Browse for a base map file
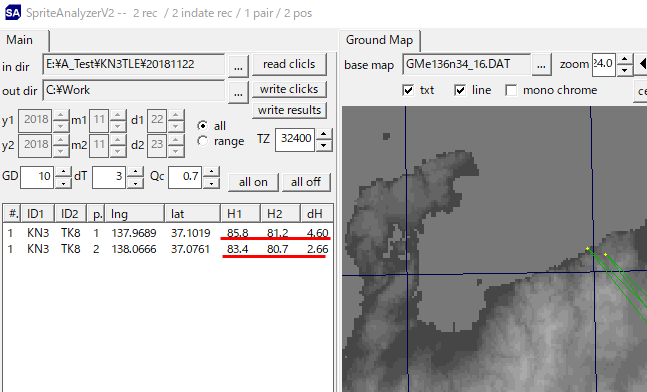The width and height of the screenshot is (647, 392). pos(541,66)
